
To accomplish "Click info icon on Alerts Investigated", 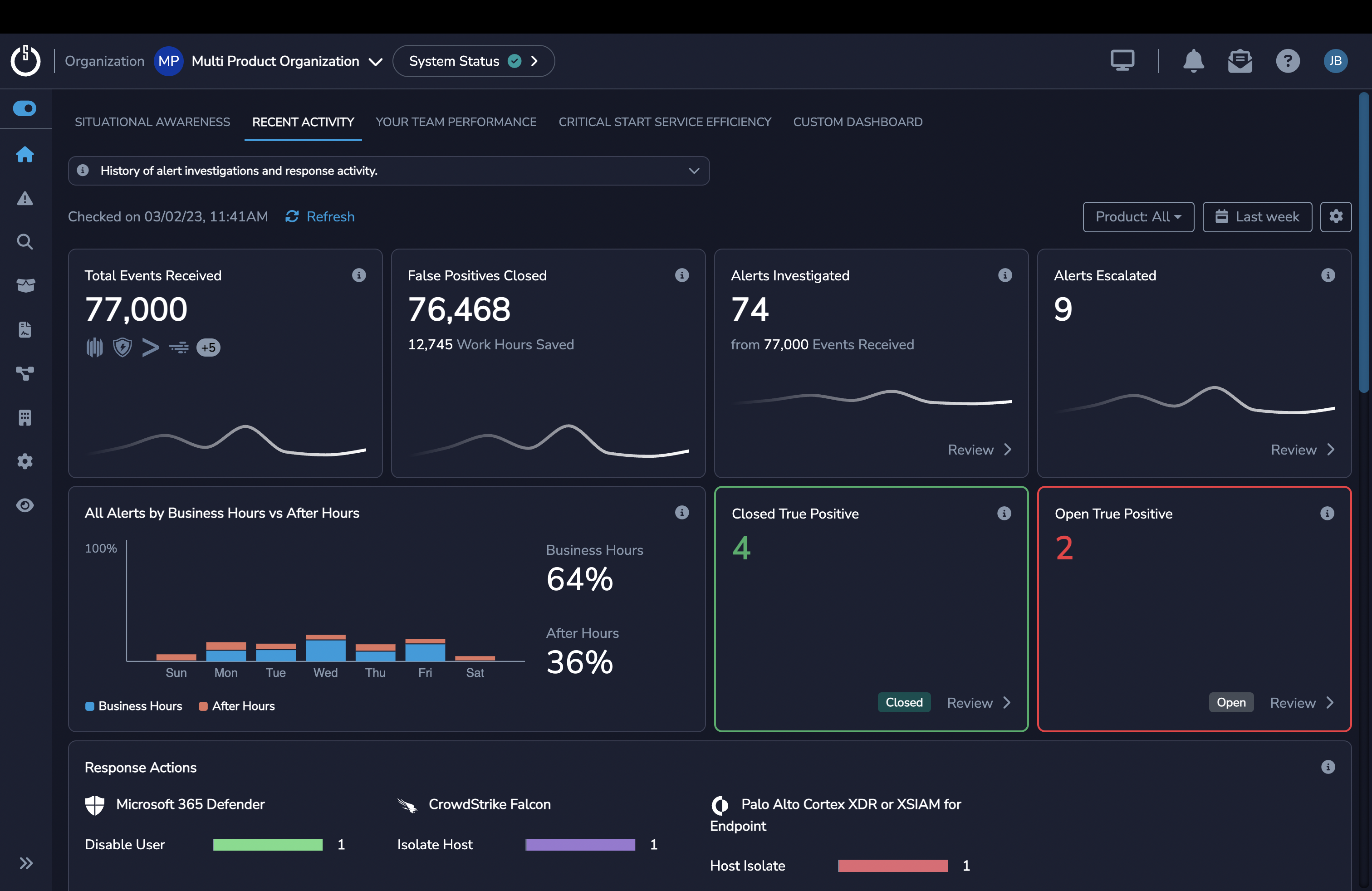I will (x=1005, y=275).
